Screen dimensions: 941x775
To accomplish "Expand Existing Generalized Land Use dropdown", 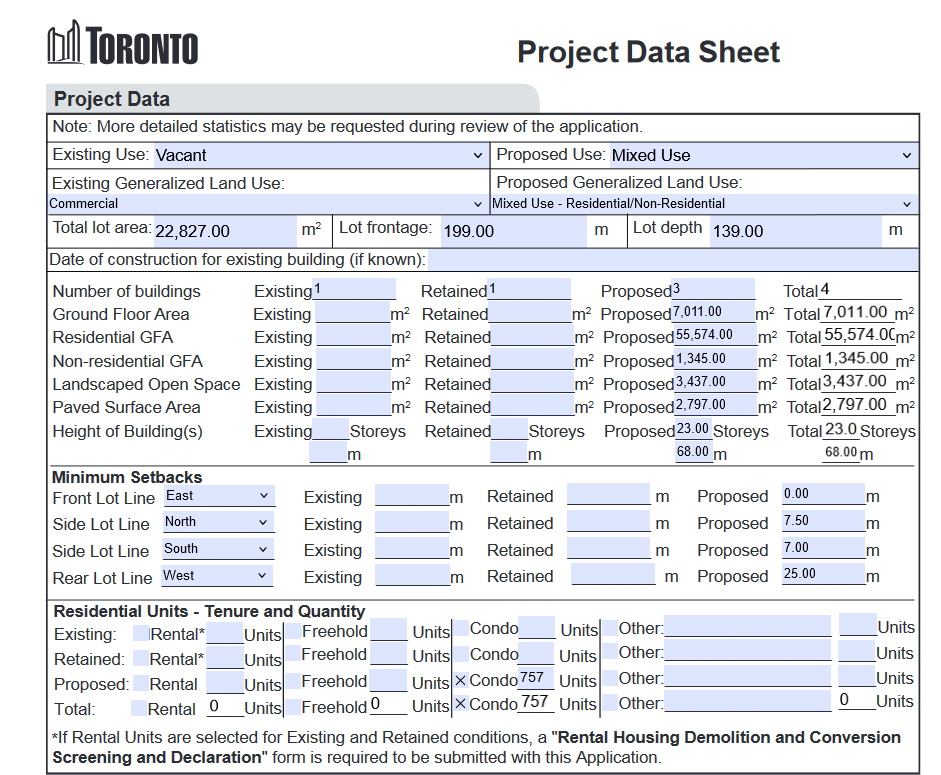I will tap(267, 204).
